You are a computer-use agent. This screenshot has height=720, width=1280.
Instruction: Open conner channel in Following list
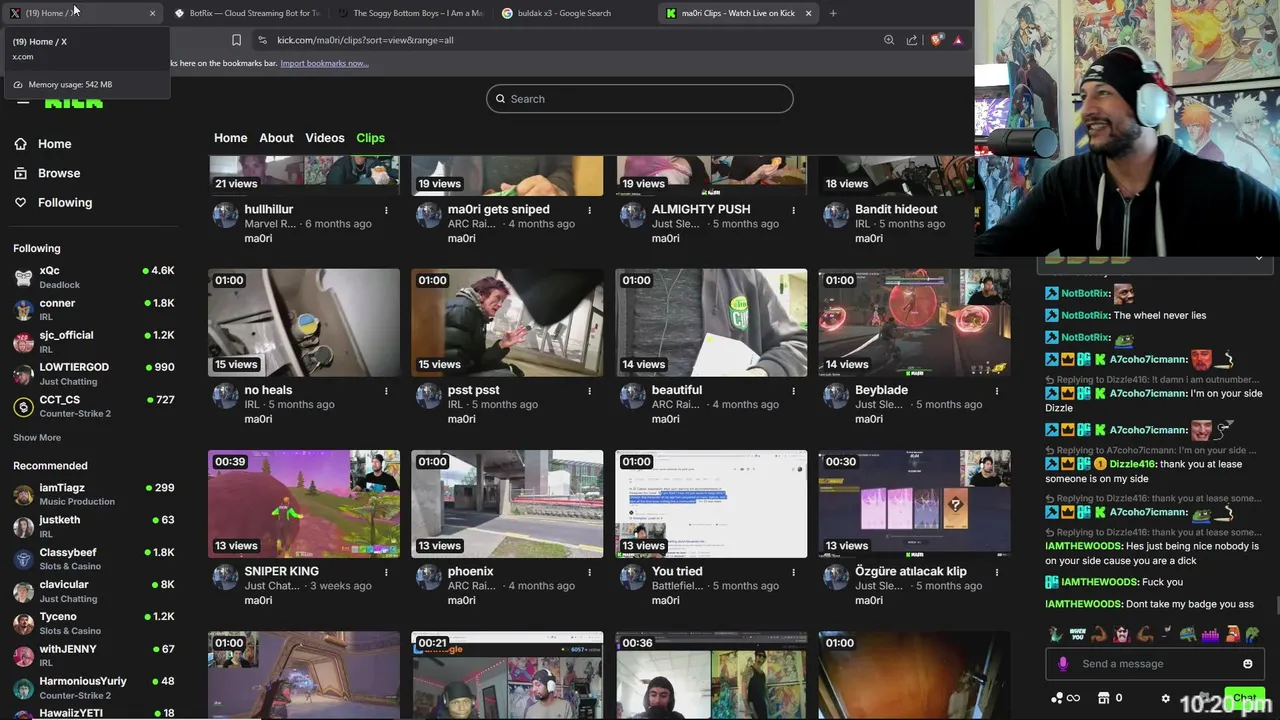[x=93, y=309]
